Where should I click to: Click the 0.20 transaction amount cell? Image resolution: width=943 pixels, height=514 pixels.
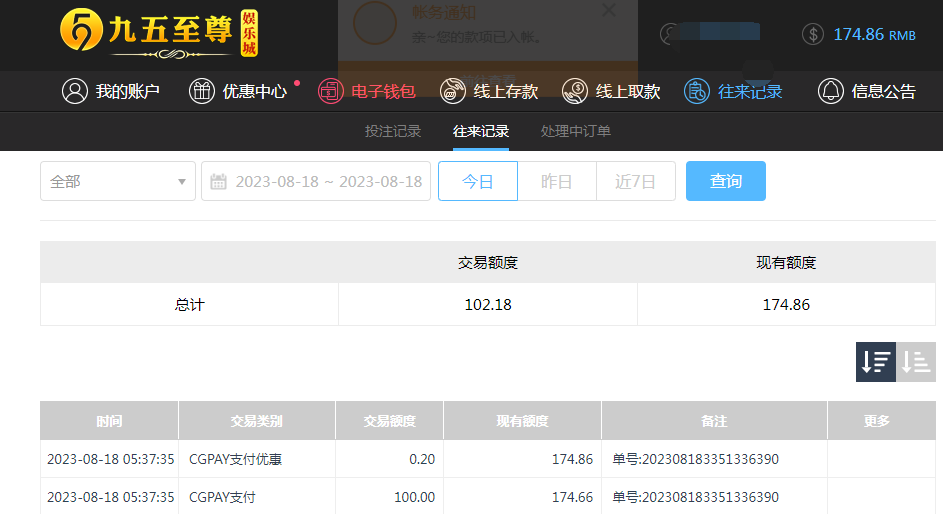tap(390, 459)
